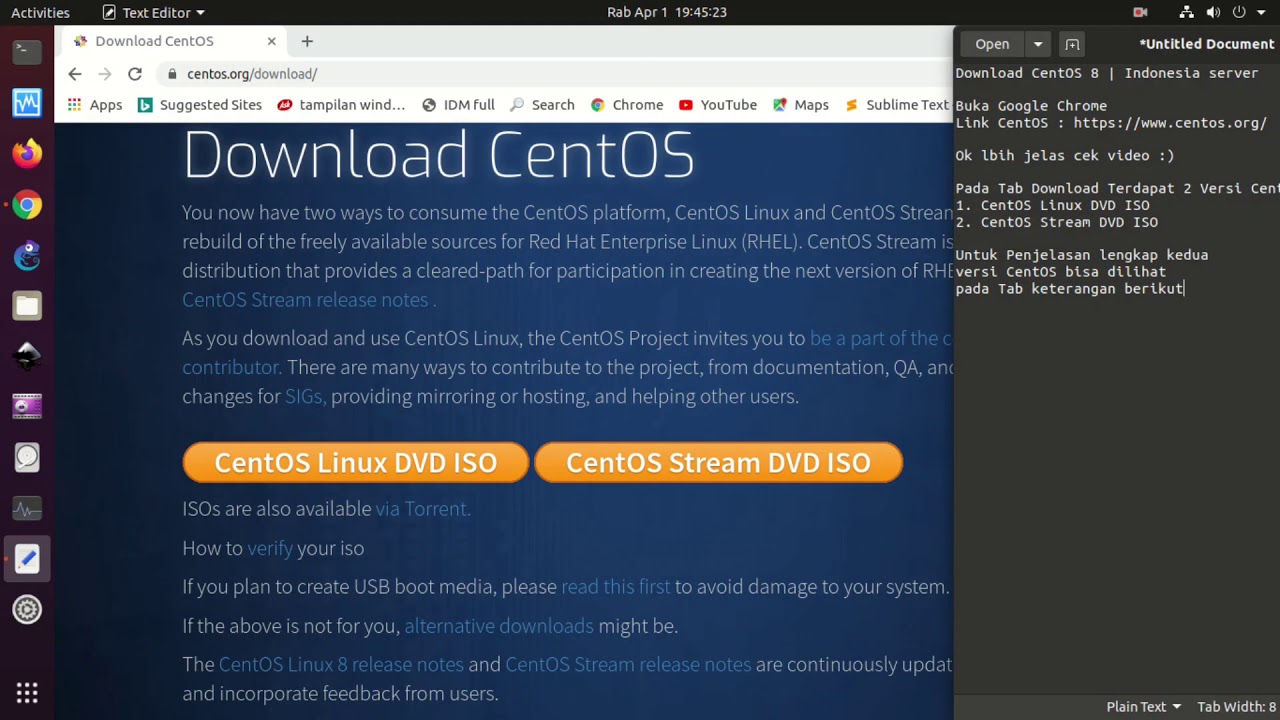
Task: Open the blue chameleon dock app
Action: [x=27, y=256]
